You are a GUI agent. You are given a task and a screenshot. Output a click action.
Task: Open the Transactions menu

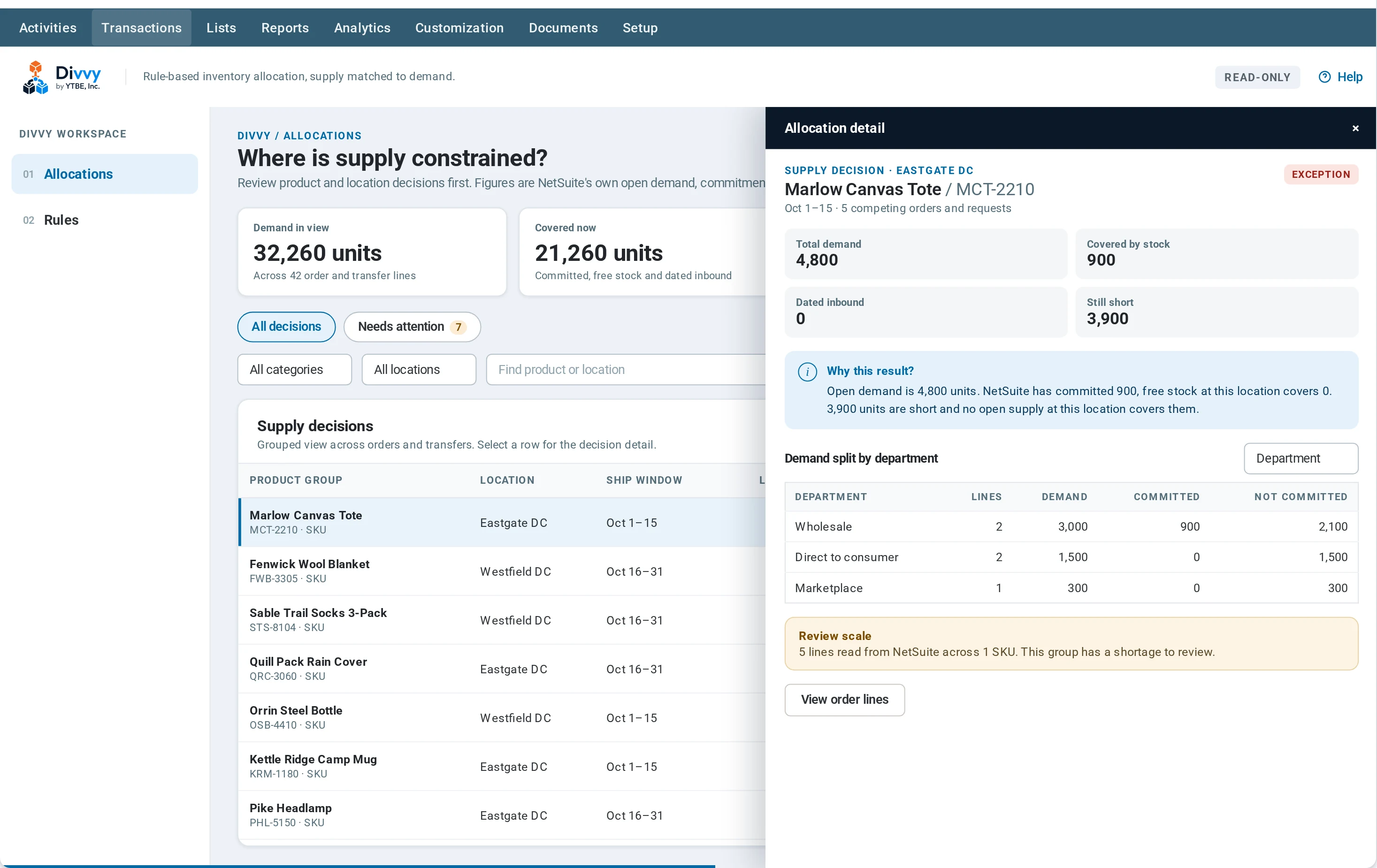coord(141,27)
